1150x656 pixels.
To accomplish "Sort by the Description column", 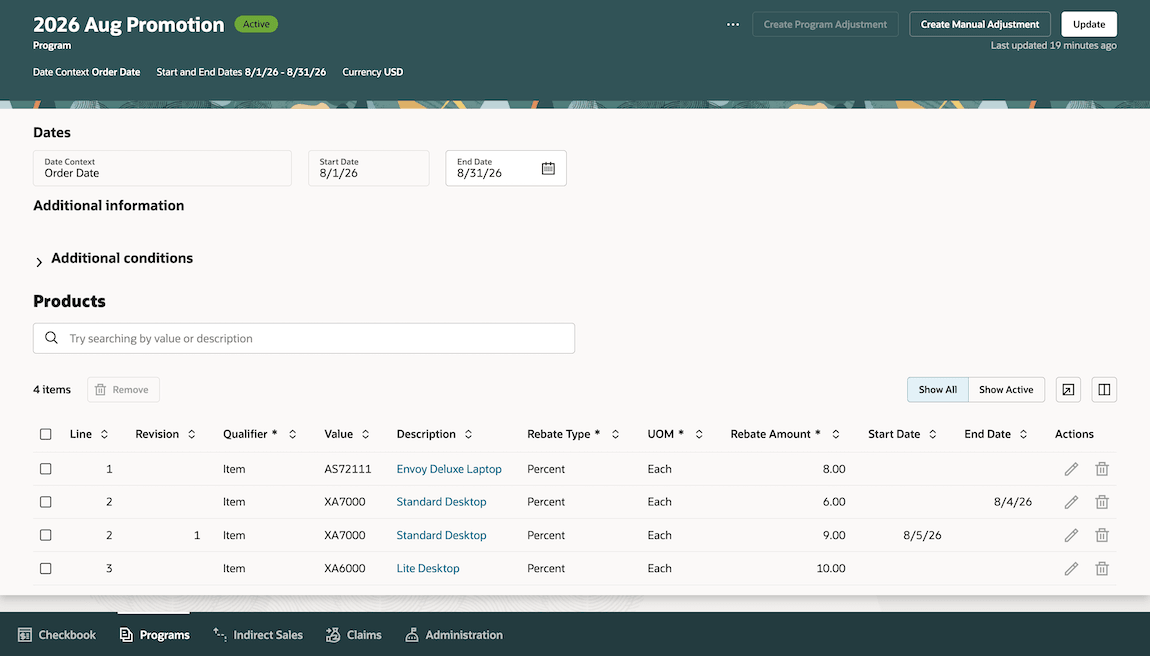I will 468,434.
